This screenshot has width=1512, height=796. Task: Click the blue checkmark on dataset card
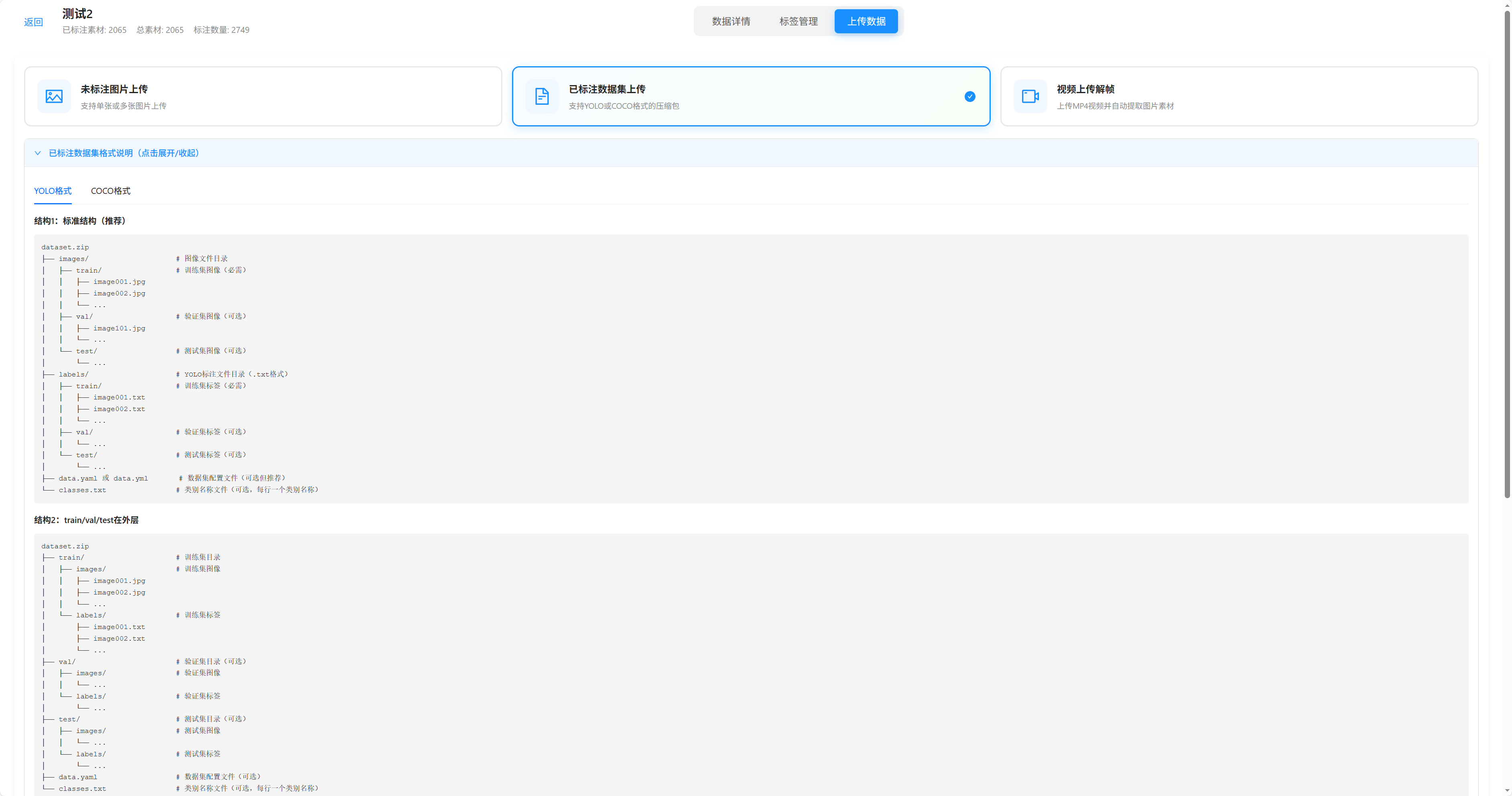click(x=969, y=96)
